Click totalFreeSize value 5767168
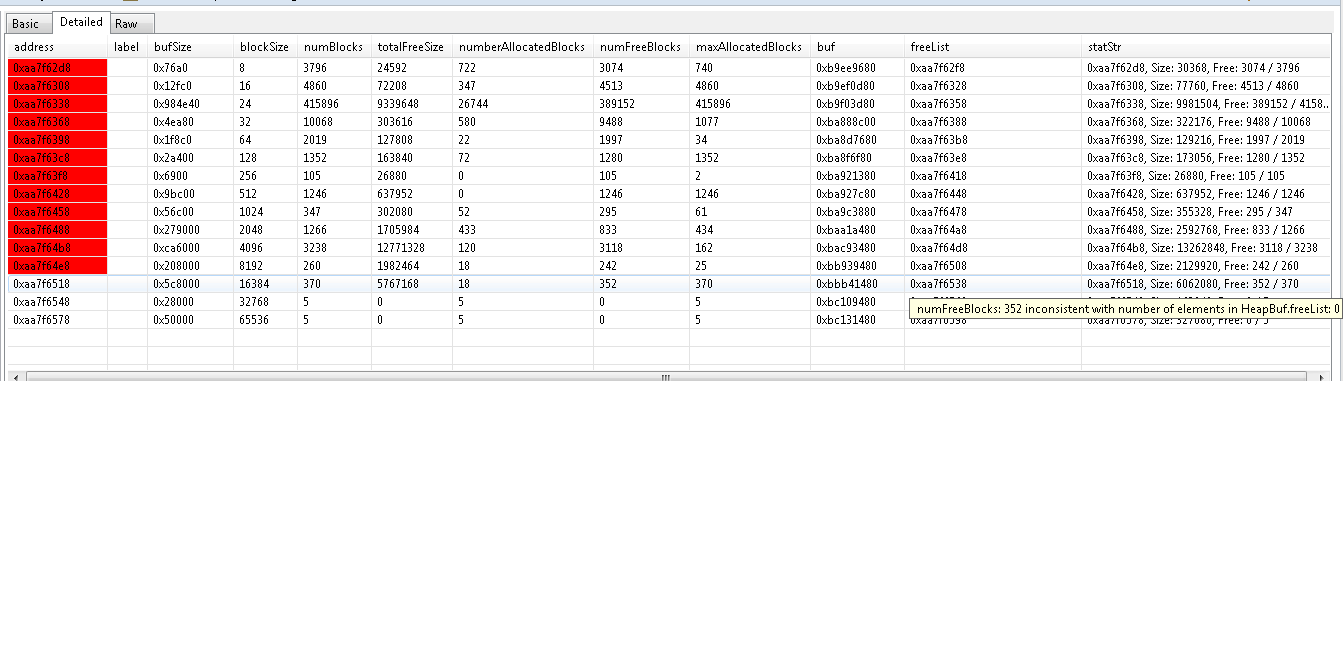Screen dimensions: 1343x648 click(398, 284)
